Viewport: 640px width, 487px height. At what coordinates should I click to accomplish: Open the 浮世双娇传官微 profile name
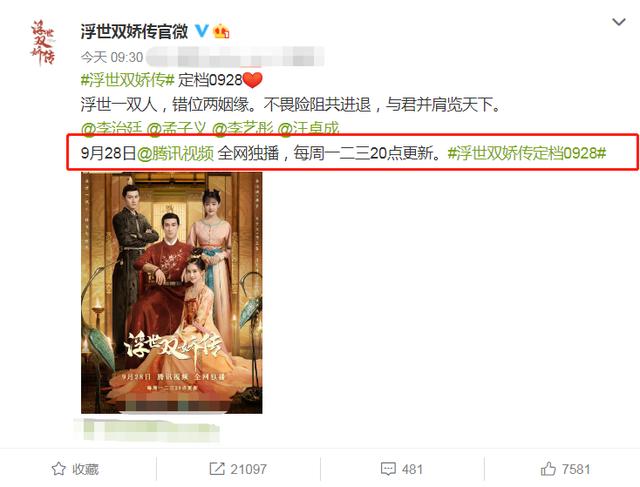(134, 31)
